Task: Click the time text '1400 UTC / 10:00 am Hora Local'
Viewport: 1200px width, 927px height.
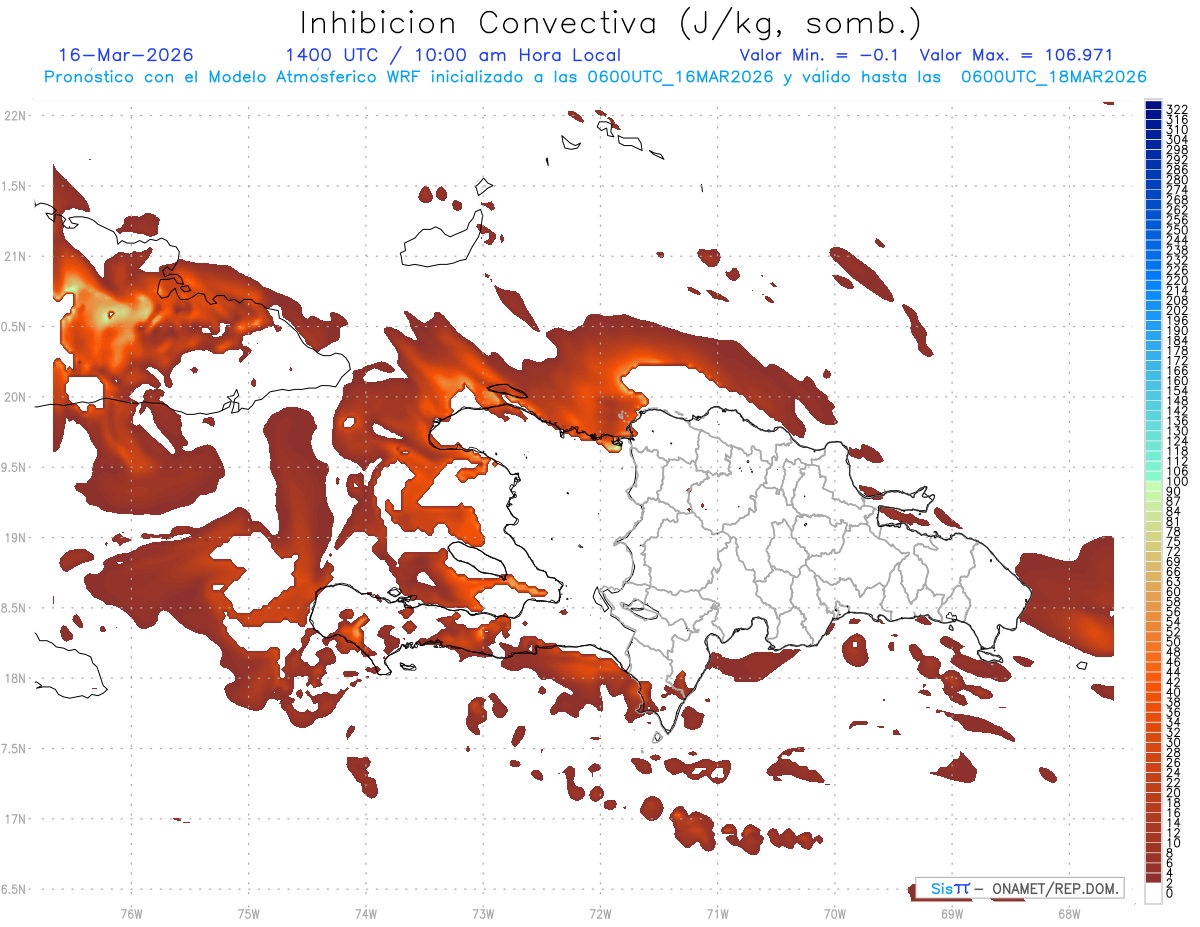Action: [x=453, y=56]
